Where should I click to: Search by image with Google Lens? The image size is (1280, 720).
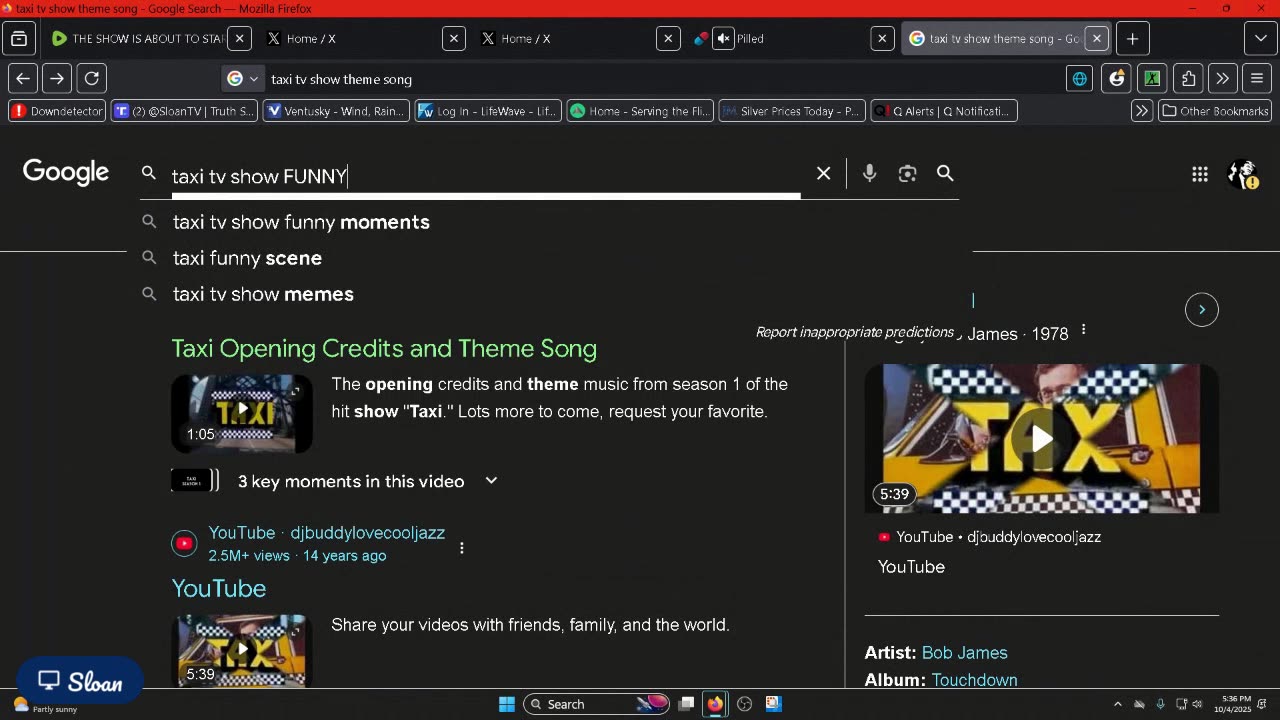tap(907, 173)
